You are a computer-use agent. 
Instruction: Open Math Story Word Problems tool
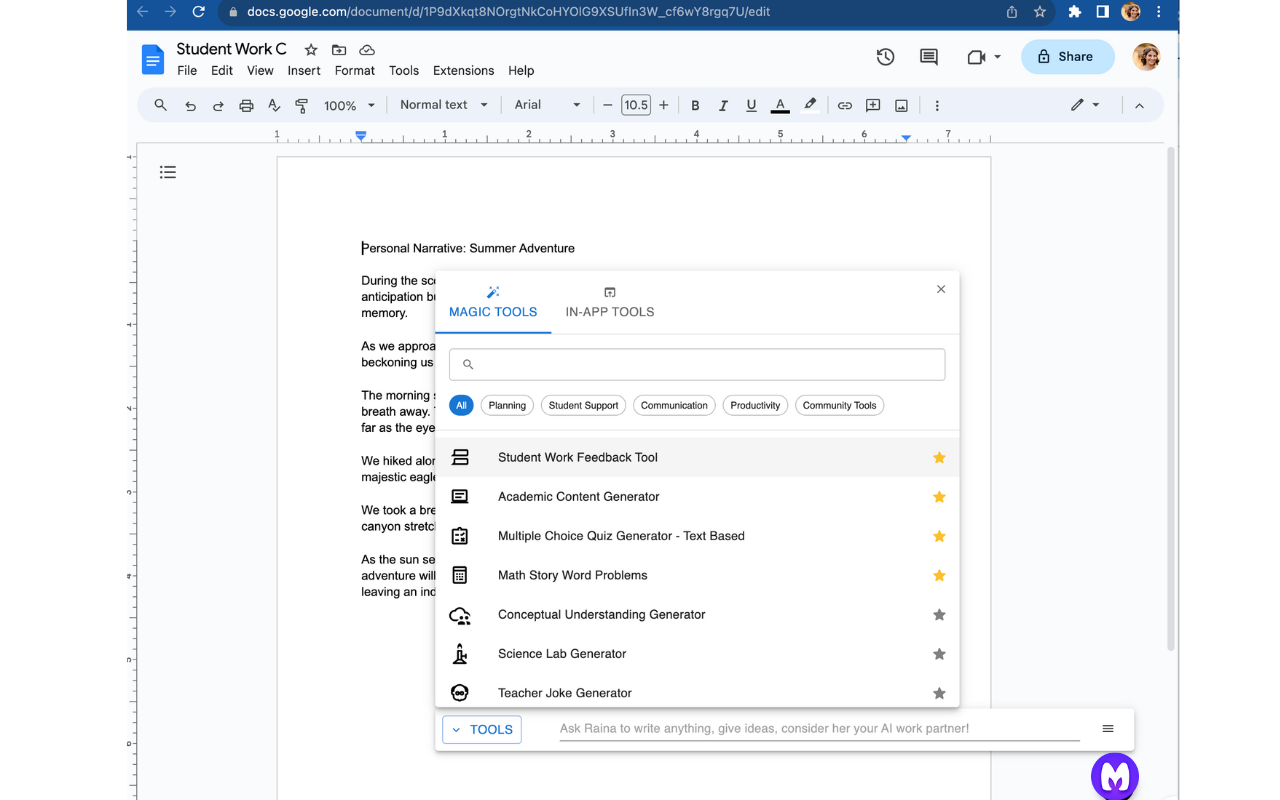(697, 575)
